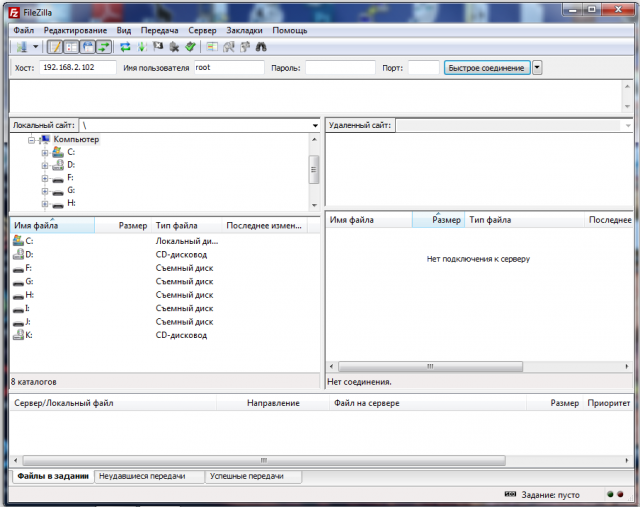Viewport: 640px width, 507px height.
Task: Select the C: local disk row
Action: coord(165,241)
